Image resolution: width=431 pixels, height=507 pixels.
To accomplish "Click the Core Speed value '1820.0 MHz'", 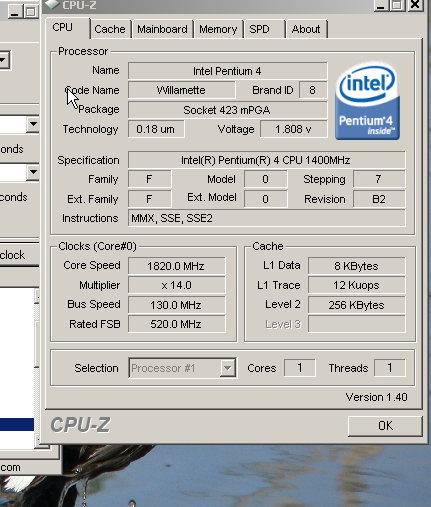I will (176, 266).
